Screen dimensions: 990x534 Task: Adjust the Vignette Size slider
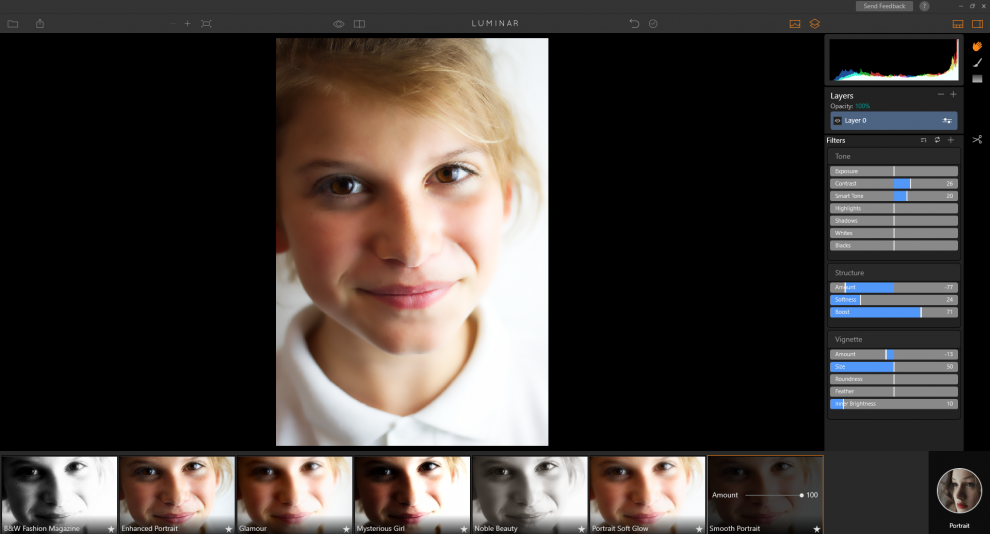click(x=893, y=367)
